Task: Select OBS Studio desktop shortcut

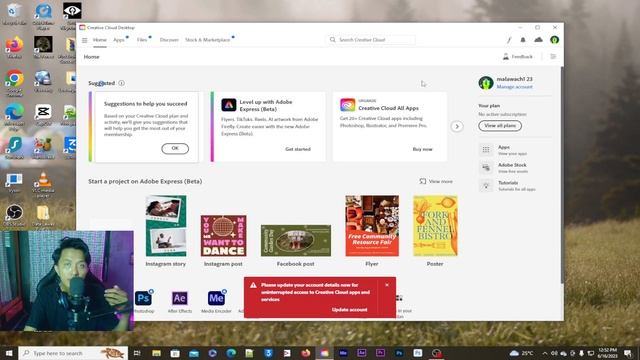Action: point(14,215)
